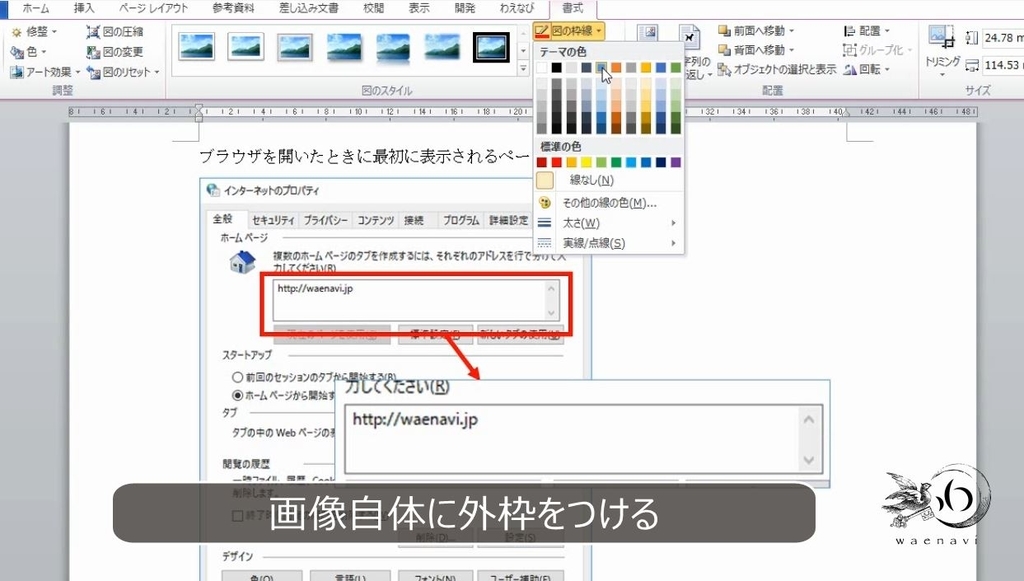The height and width of the screenshot is (581, 1024).
Task: Pick the green theme color swatch in top row
Action: [676, 67]
